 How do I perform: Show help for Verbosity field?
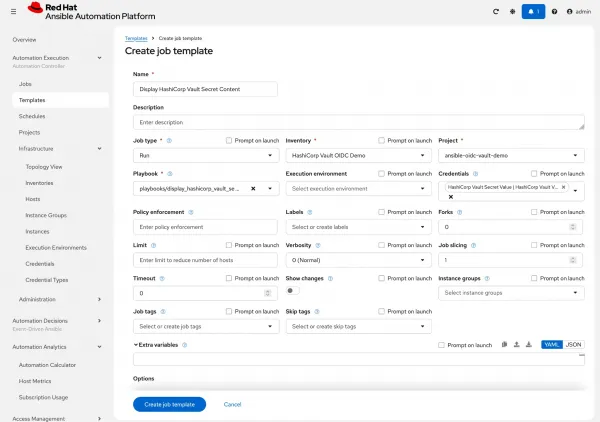point(318,245)
